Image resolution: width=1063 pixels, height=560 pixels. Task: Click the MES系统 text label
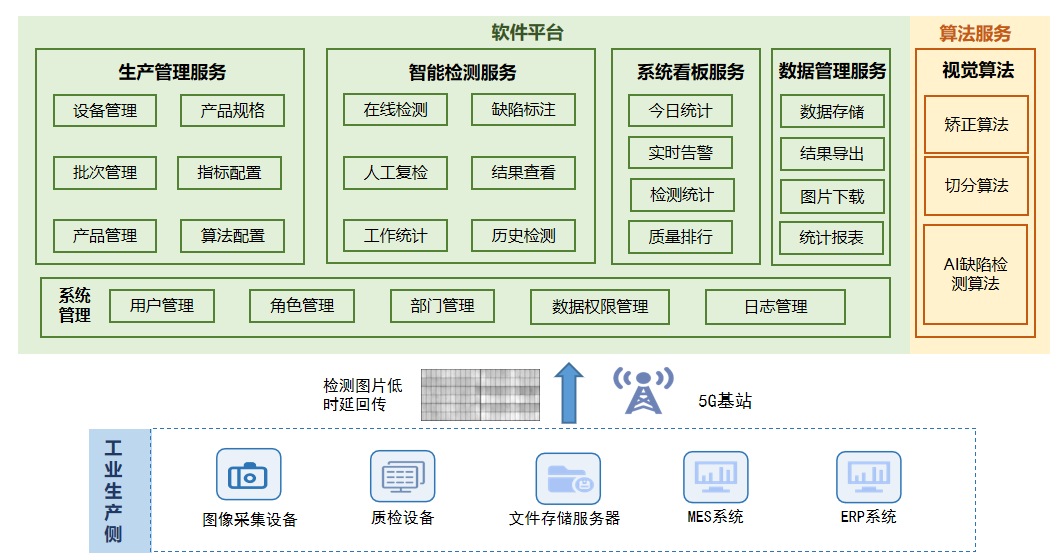715,517
